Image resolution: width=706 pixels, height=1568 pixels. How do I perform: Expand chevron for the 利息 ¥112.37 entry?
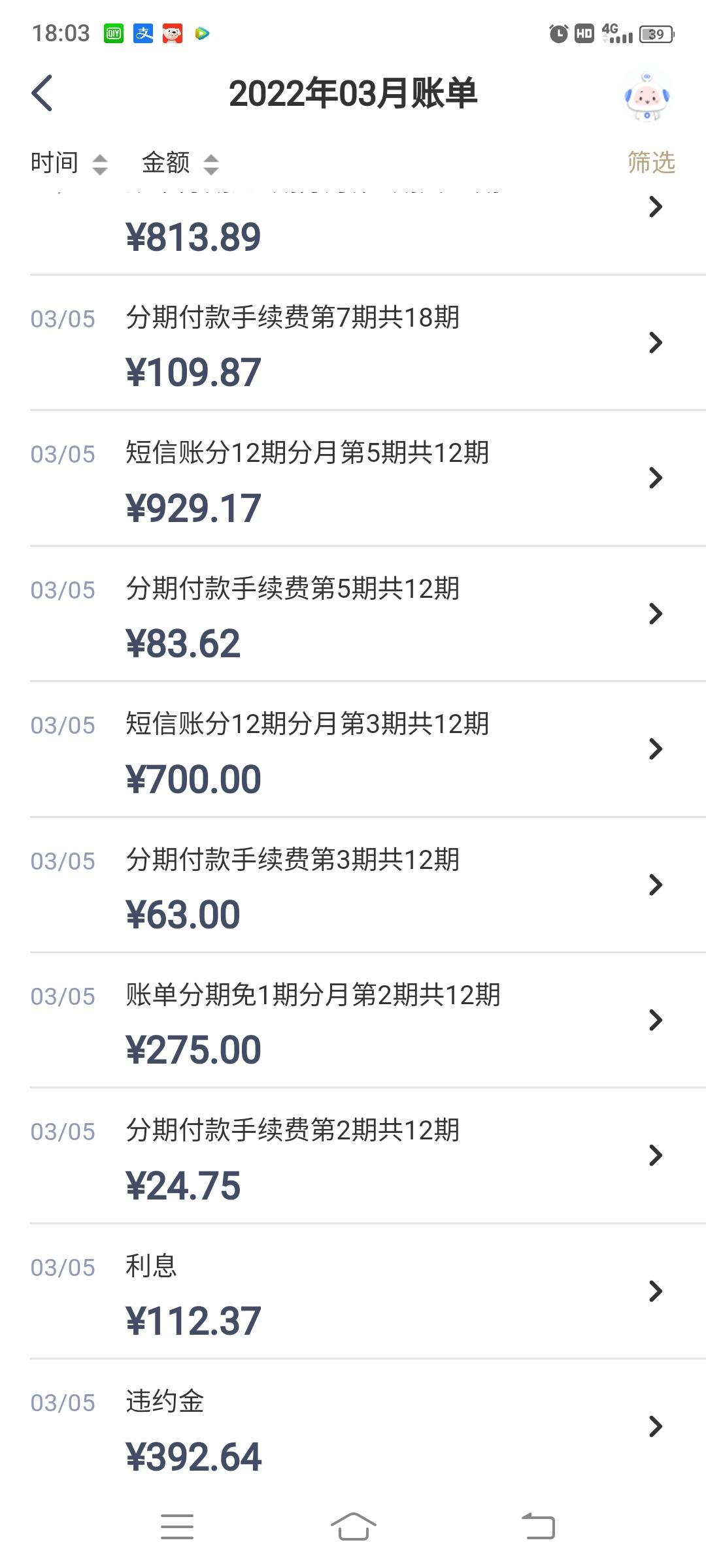pos(656,1291)
